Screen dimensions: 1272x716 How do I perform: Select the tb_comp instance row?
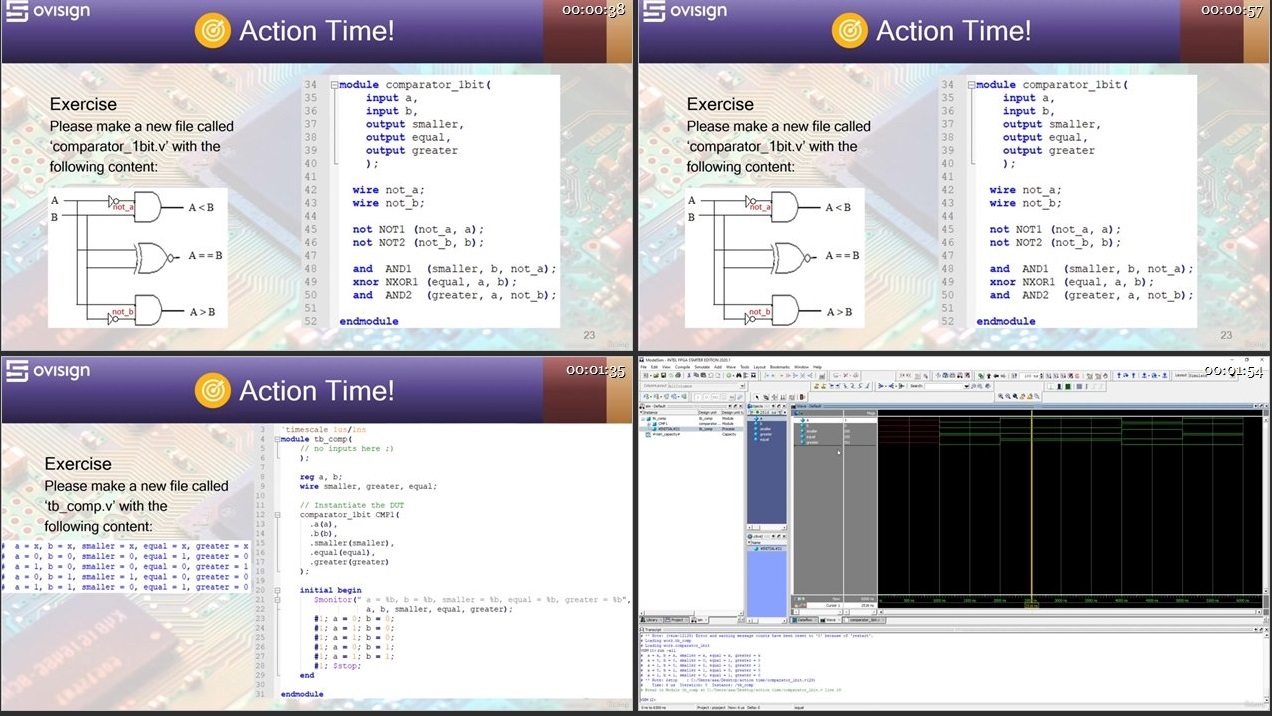pos(691,419)
